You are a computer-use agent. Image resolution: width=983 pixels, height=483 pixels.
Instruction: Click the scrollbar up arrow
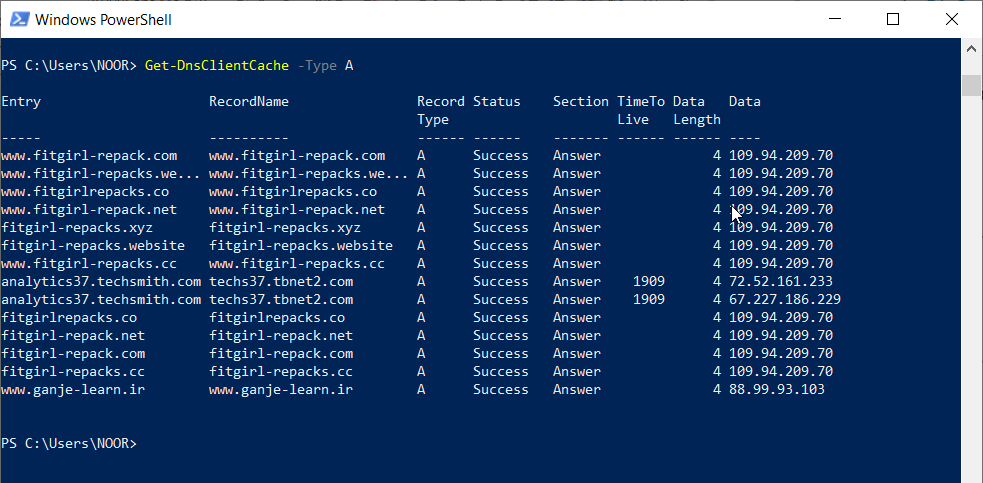(972, 48)
